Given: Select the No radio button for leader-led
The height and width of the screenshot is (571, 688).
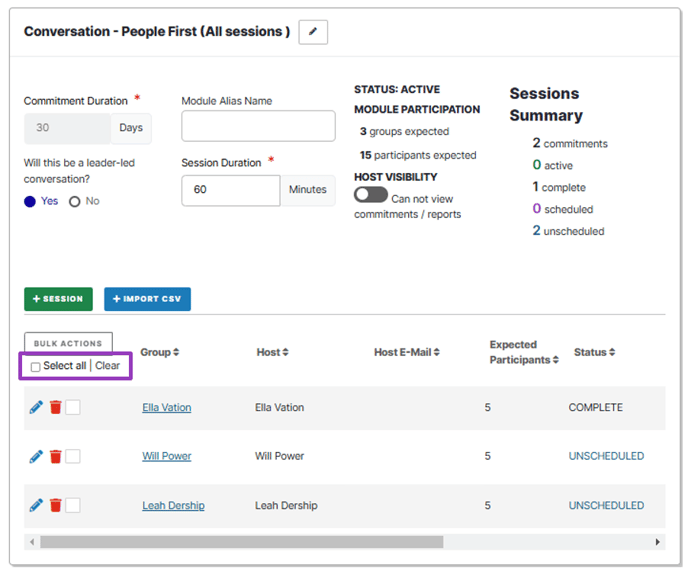Looking at the screenshot, I should 74,202.
